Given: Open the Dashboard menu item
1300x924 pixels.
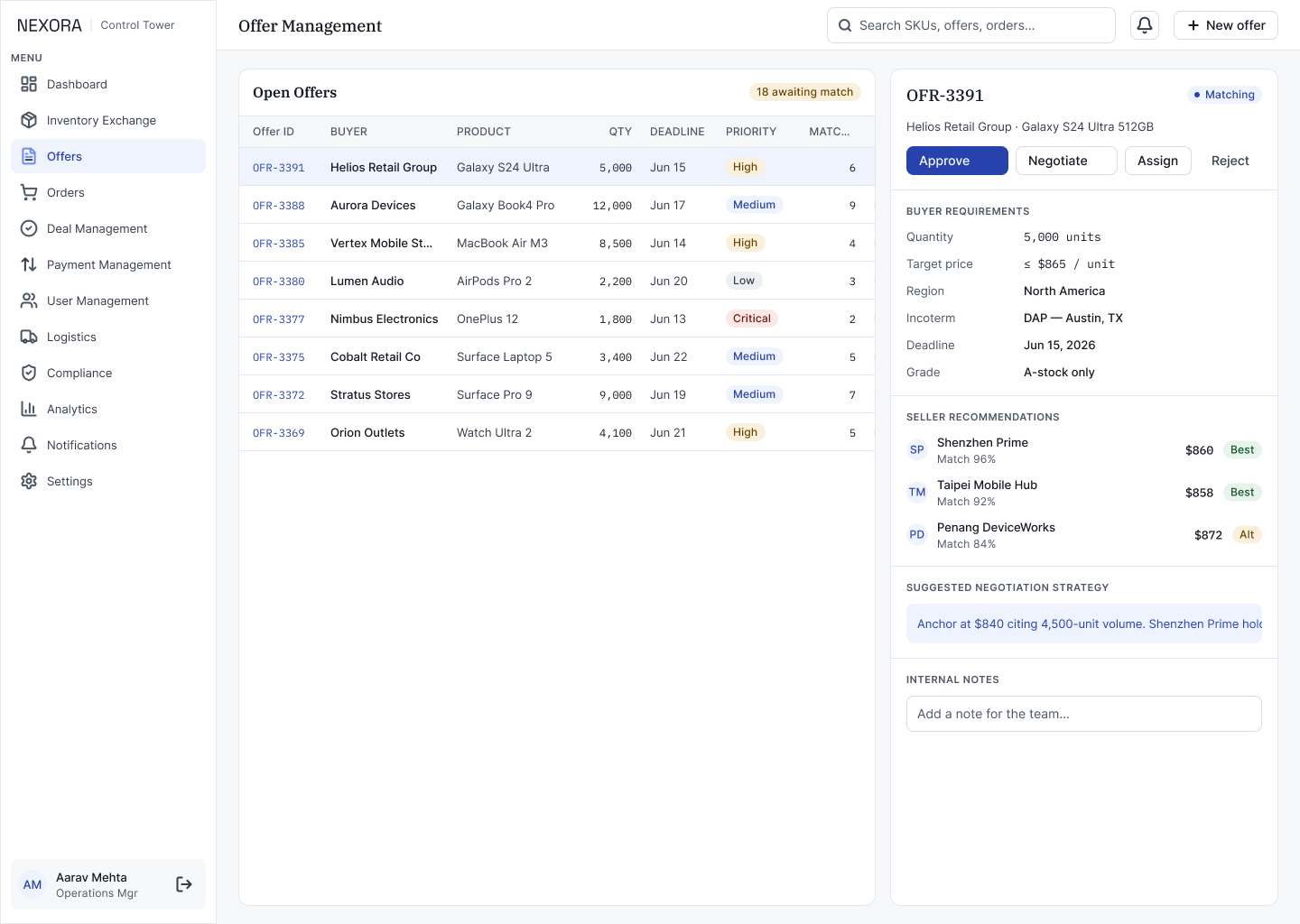Looking at the screenshot, I should [108, 84].
